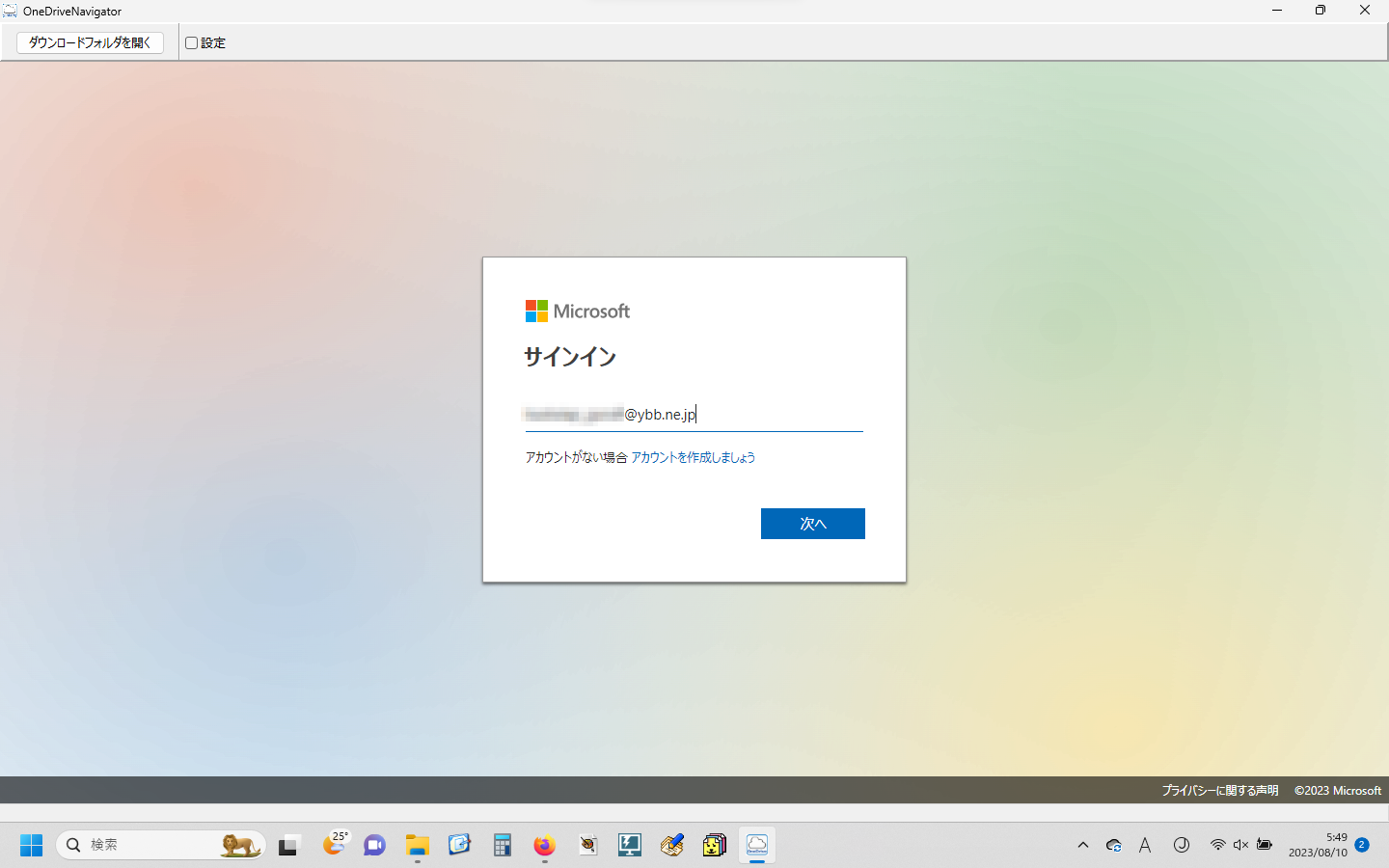
Task: Open the アカウントを作成しましょう link
Action: tap(693, 457)
